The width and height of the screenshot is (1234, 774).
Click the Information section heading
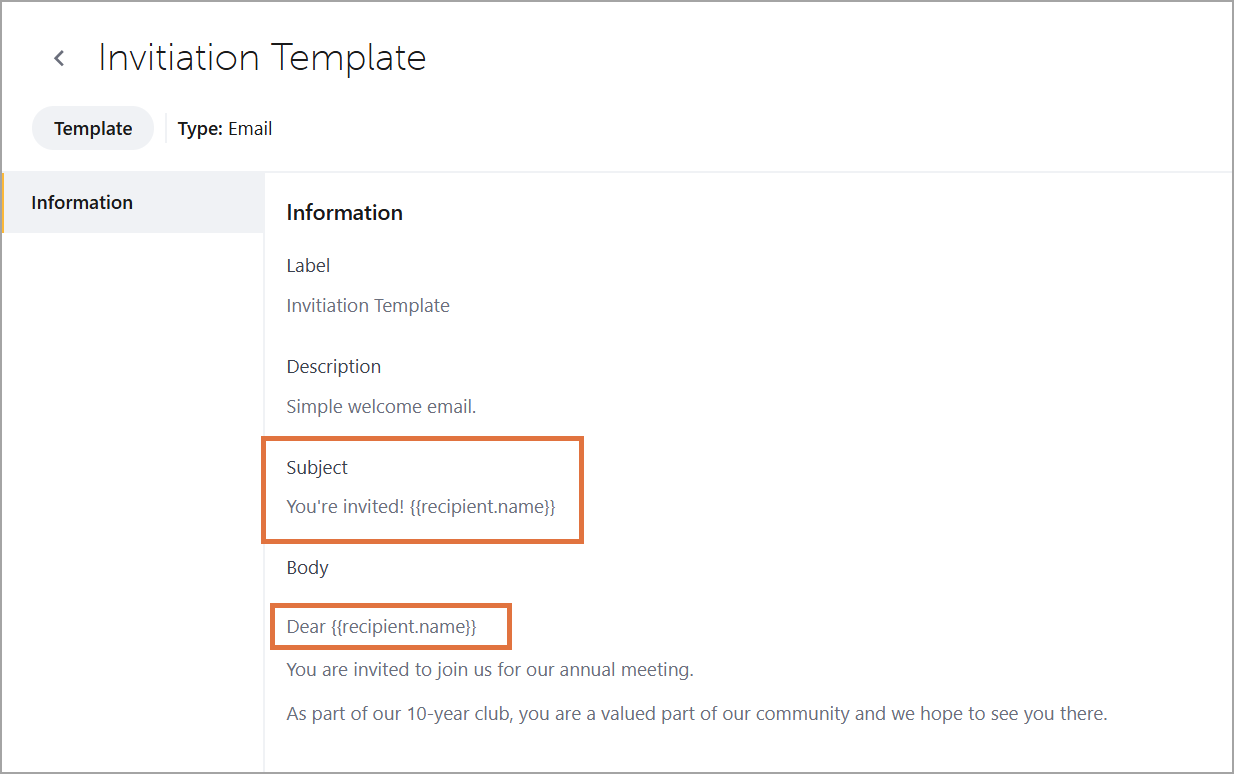pyautogui.click(x=344, y=212)
